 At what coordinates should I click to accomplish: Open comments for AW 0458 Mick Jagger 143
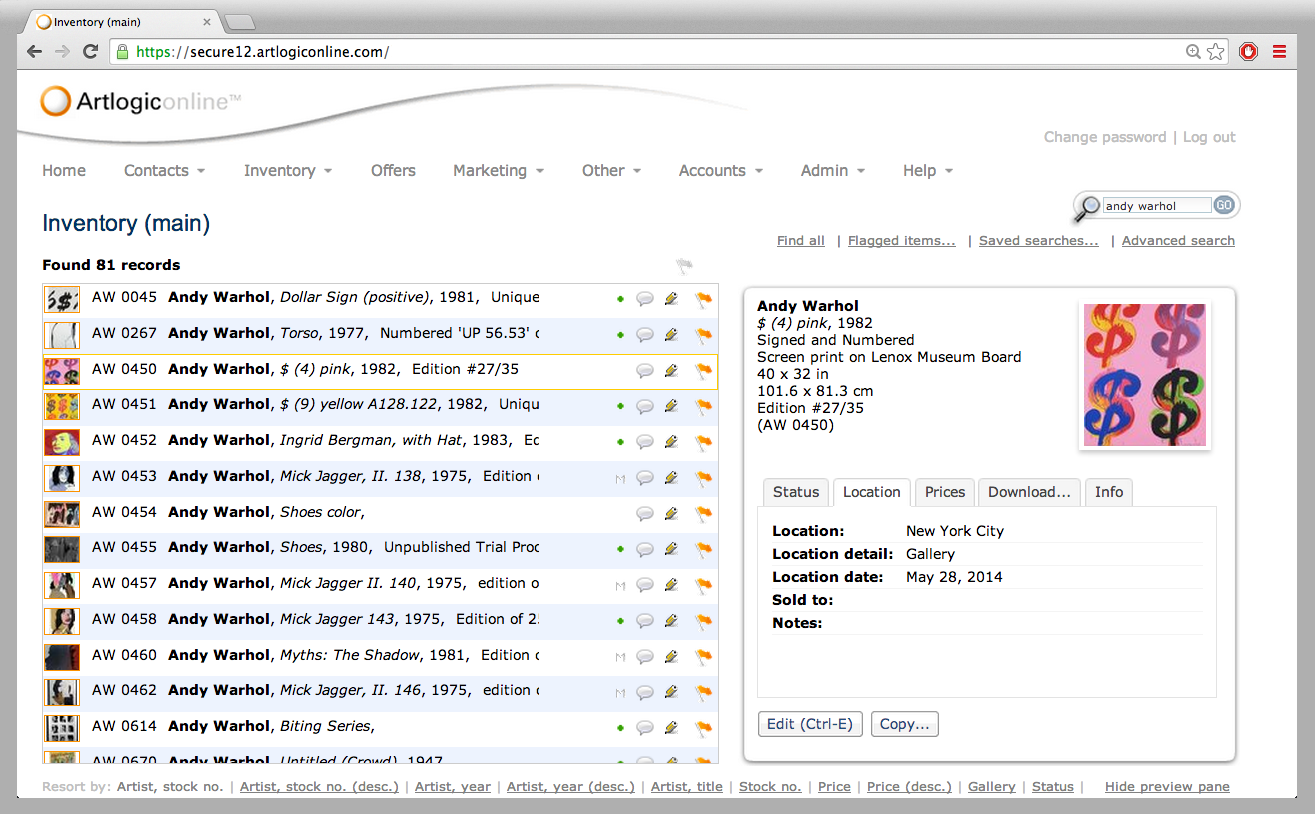coord(645,620)
